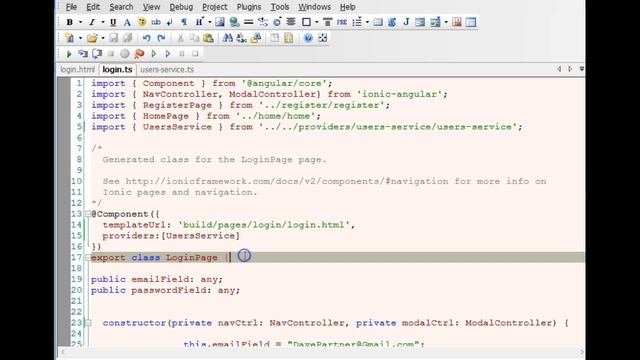Toggle full screen mode icon
Viewport: 640px width, 360px height.
point(322,38)
